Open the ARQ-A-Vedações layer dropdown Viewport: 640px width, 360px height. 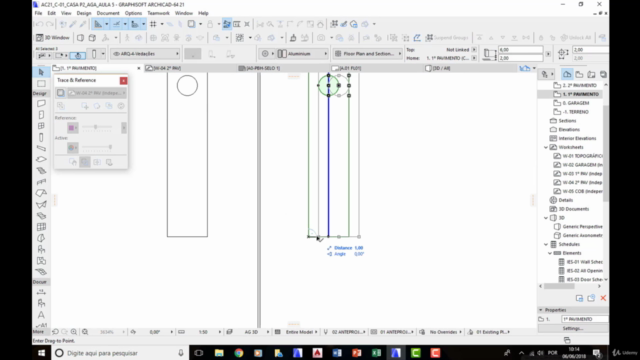click(x=146, y=54)
